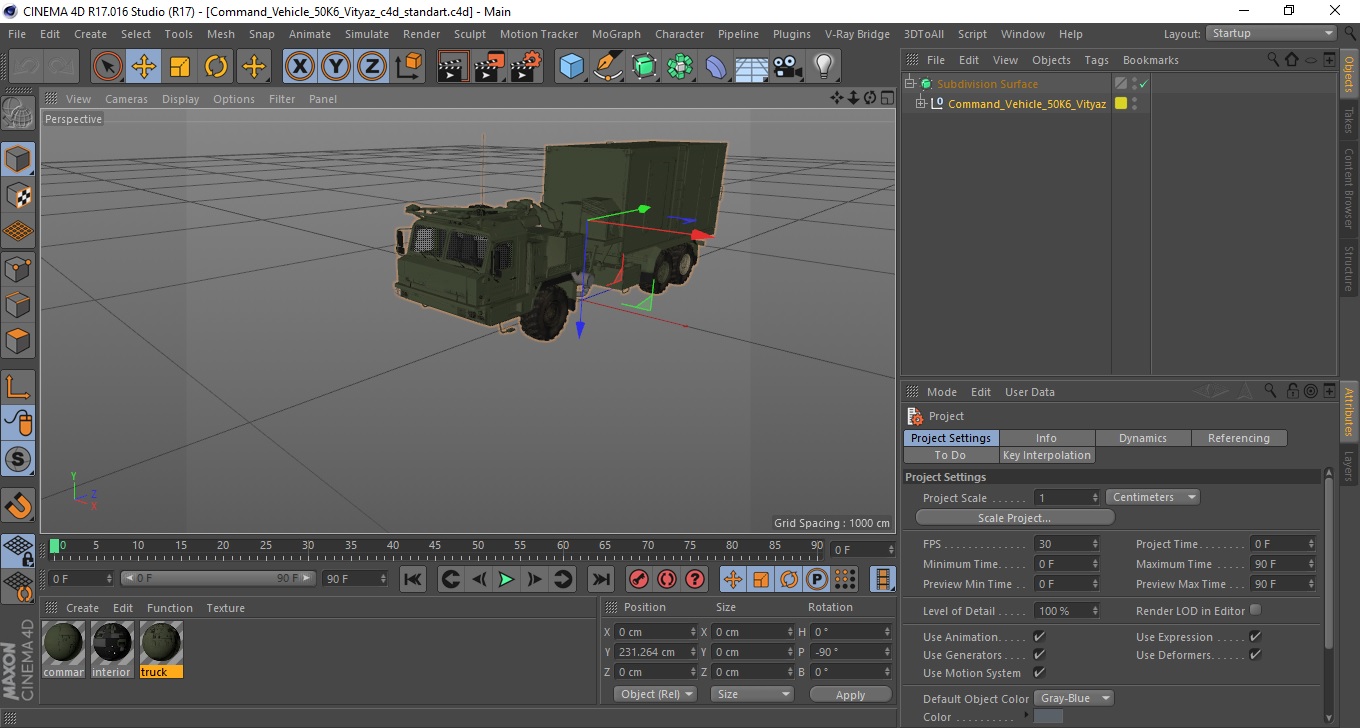Toggle the Use Expression checkbox

point(1255,637)
